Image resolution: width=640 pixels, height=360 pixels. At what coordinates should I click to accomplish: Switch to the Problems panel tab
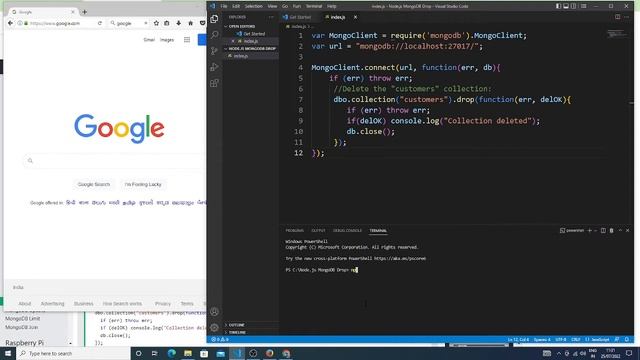tap(295, 231)
